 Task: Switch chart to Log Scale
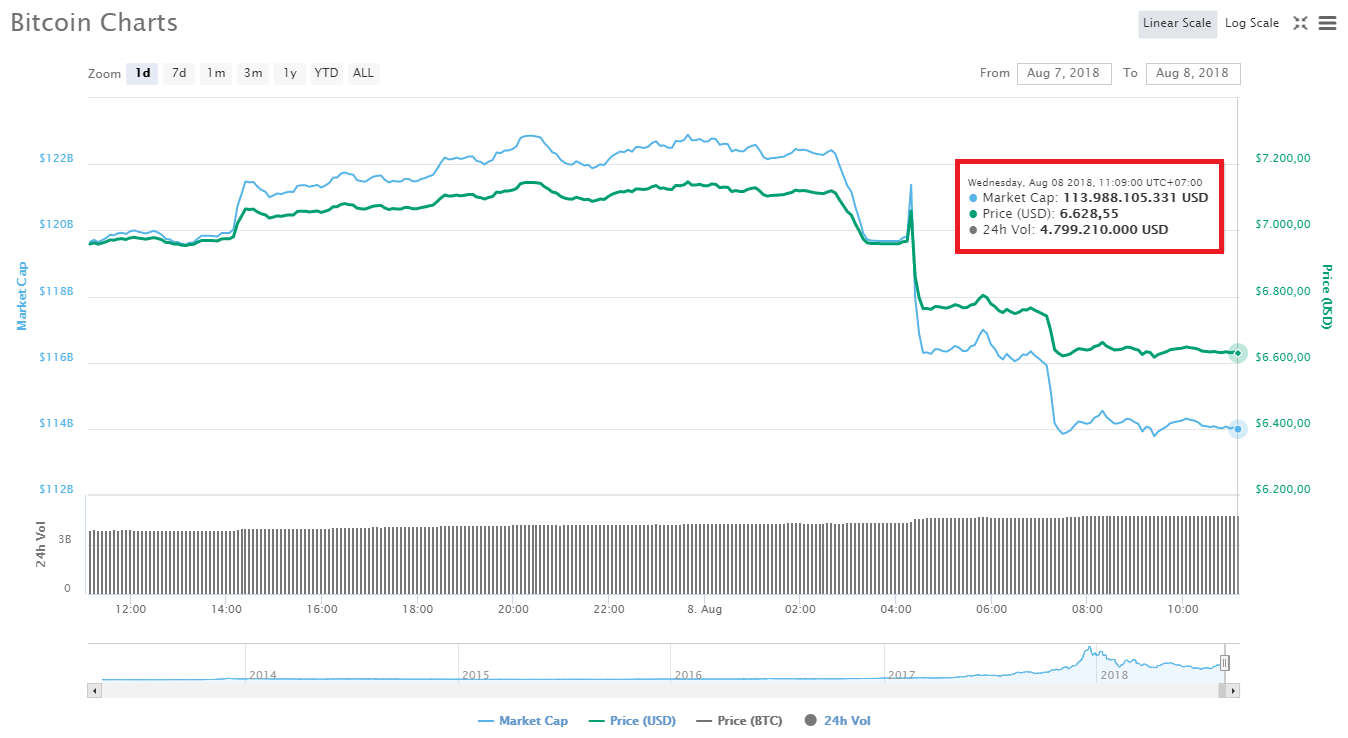pyautogui.click(x=1252, y=22)
